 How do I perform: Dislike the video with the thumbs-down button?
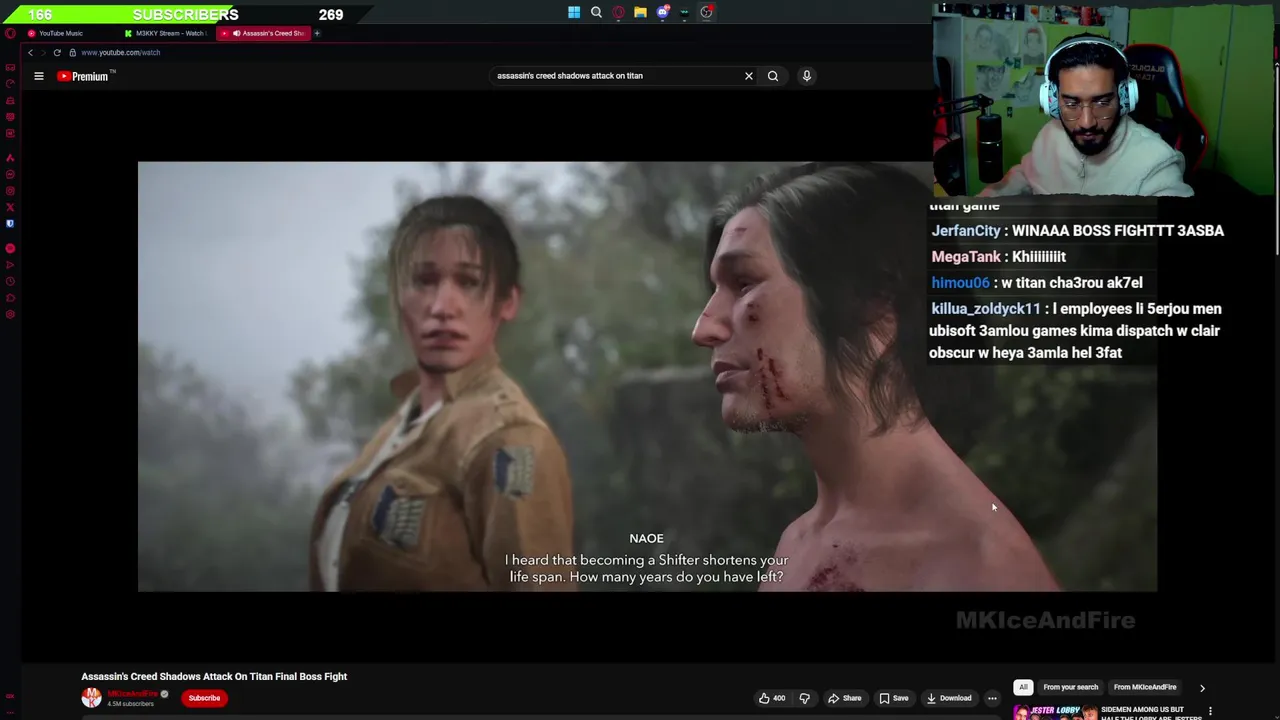pos(804,698)
